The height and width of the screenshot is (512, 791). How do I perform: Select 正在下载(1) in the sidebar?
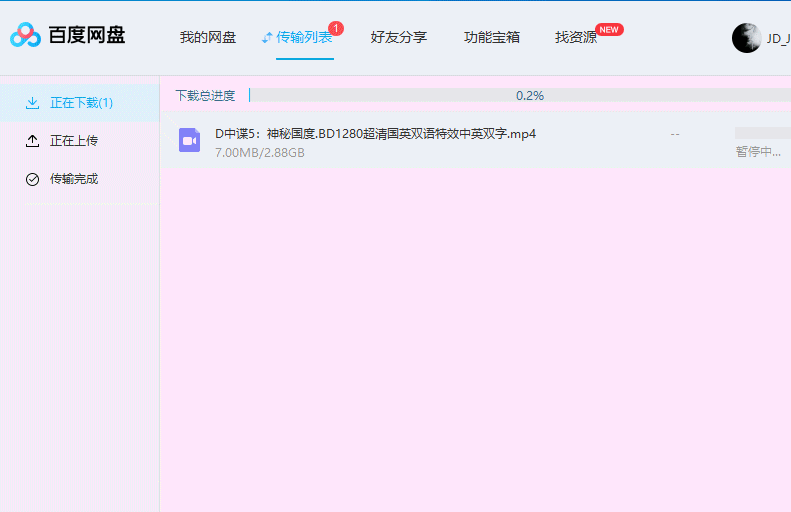80,103
